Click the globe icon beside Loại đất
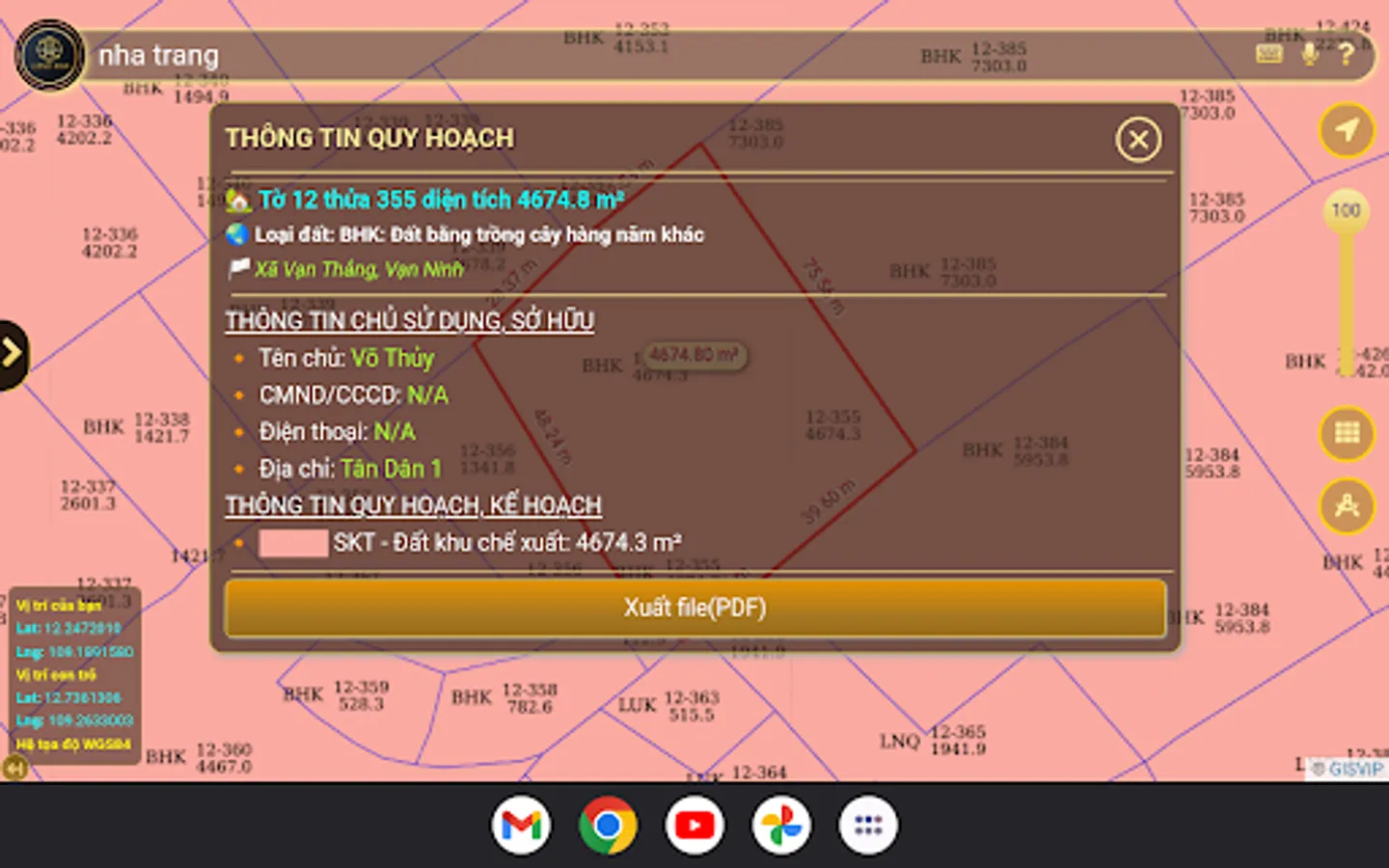Image resolution: width=1389 pixels, height=868 pixels. pyautogui.click(x=237, y=234)
